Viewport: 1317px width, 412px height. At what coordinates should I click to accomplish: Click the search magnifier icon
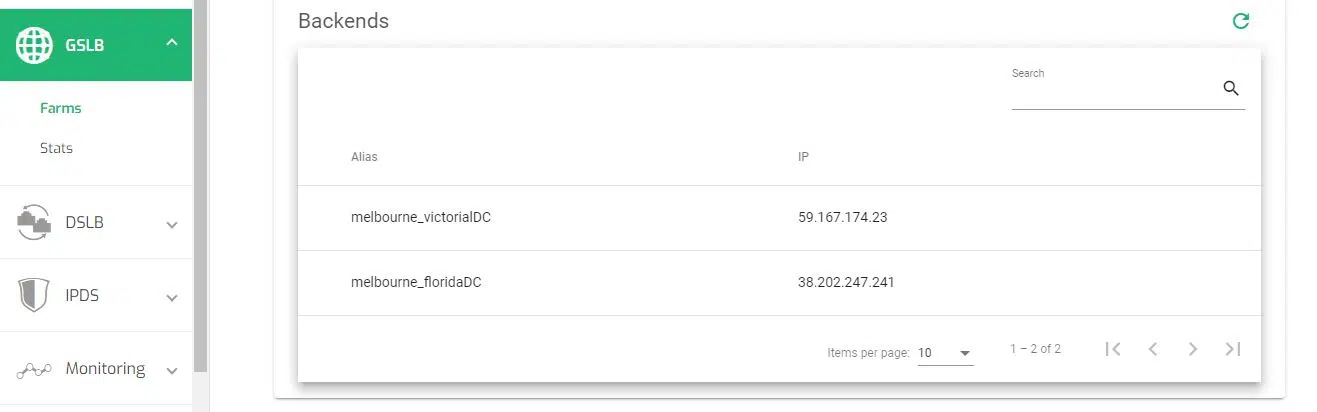1231,89
